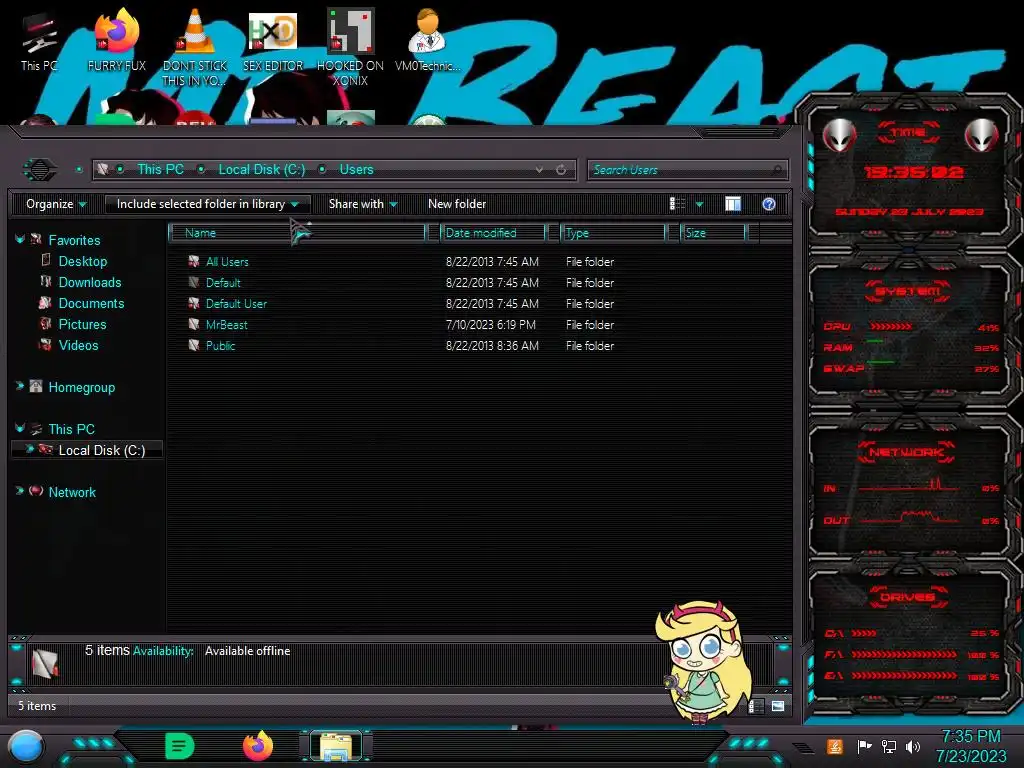Click the Star Butterfly desktop character
This screenshot has width=1024, height=768.
pyautogui.click(x=704, y=663)
